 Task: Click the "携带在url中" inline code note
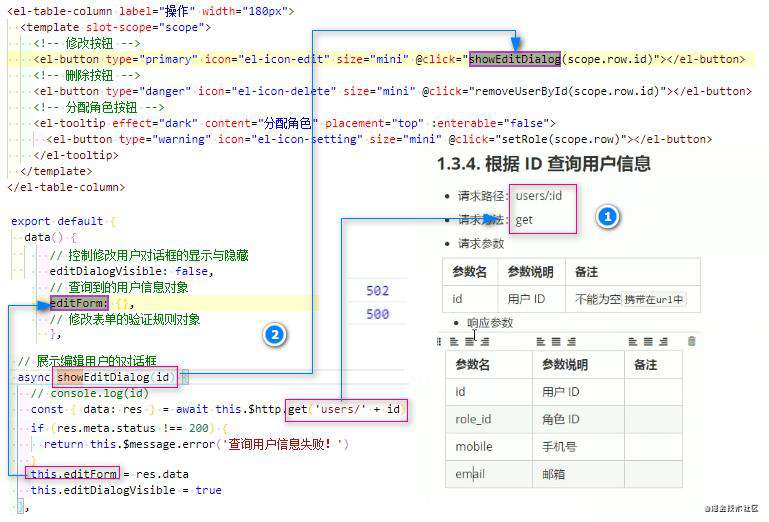[x=654, y=299]
